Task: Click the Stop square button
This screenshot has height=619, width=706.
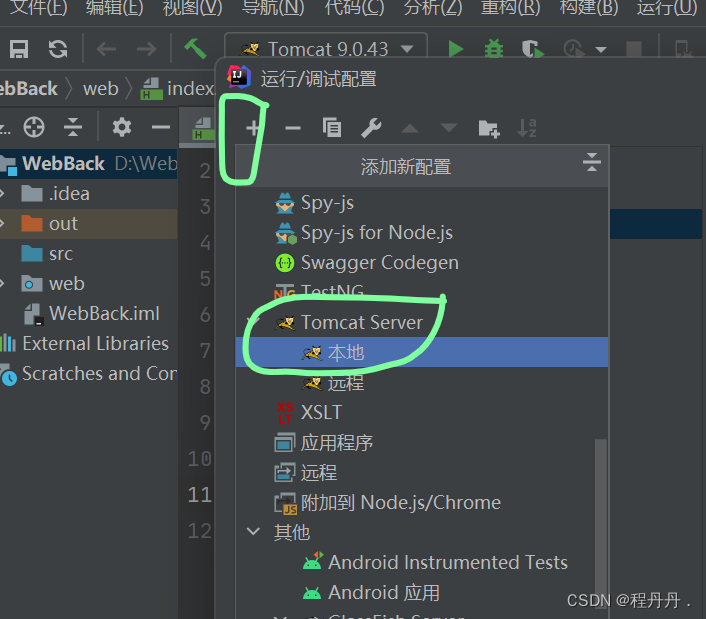Action: [634, 49]
